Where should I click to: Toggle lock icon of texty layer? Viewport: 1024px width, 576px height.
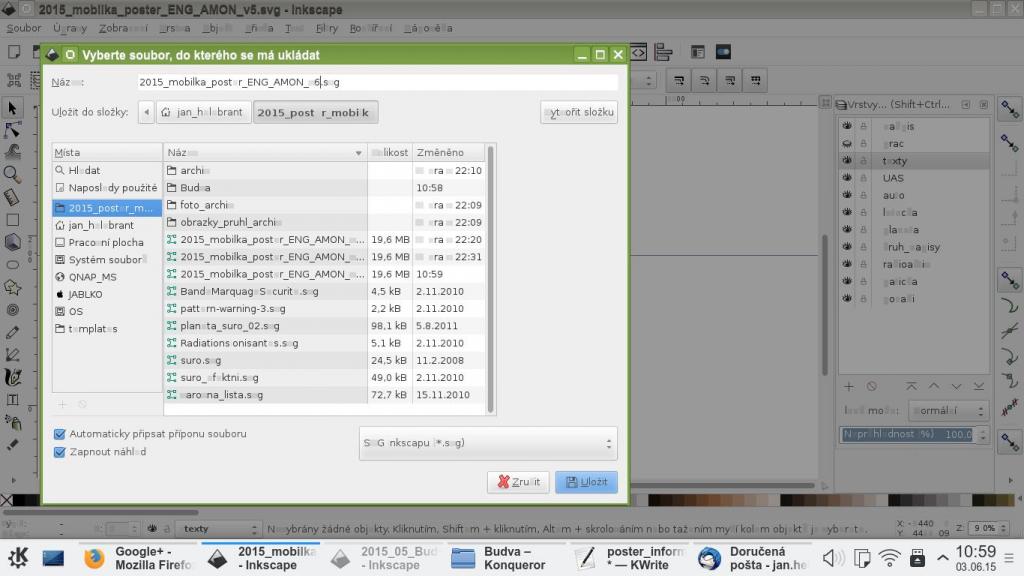click(863, 161)
